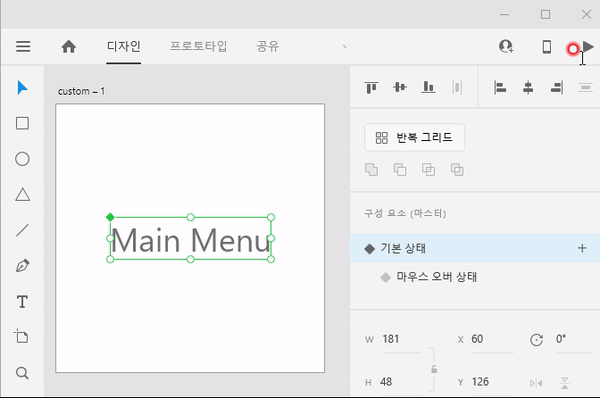Align selection to bottom
Image resolution: width=600 pixels, height=398 pixels.
[x=429, y=87]
